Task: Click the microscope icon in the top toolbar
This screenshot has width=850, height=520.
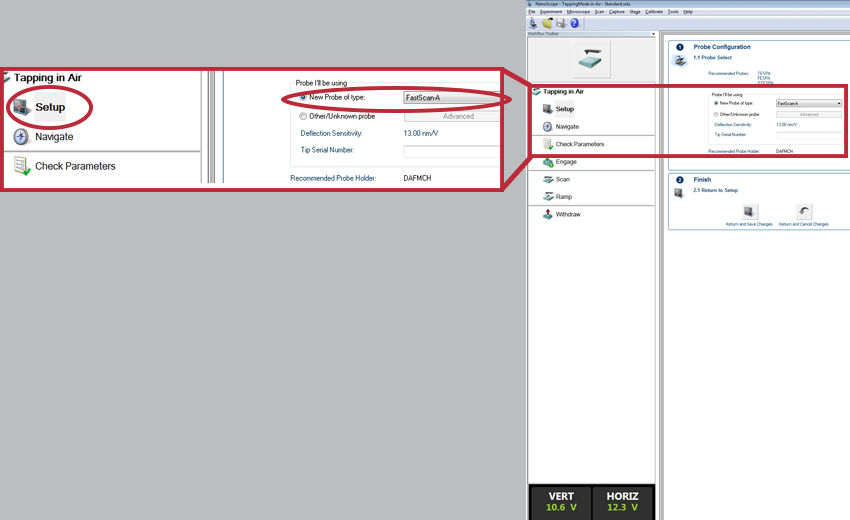Action: pyautogui.click(x=534, y=23)
